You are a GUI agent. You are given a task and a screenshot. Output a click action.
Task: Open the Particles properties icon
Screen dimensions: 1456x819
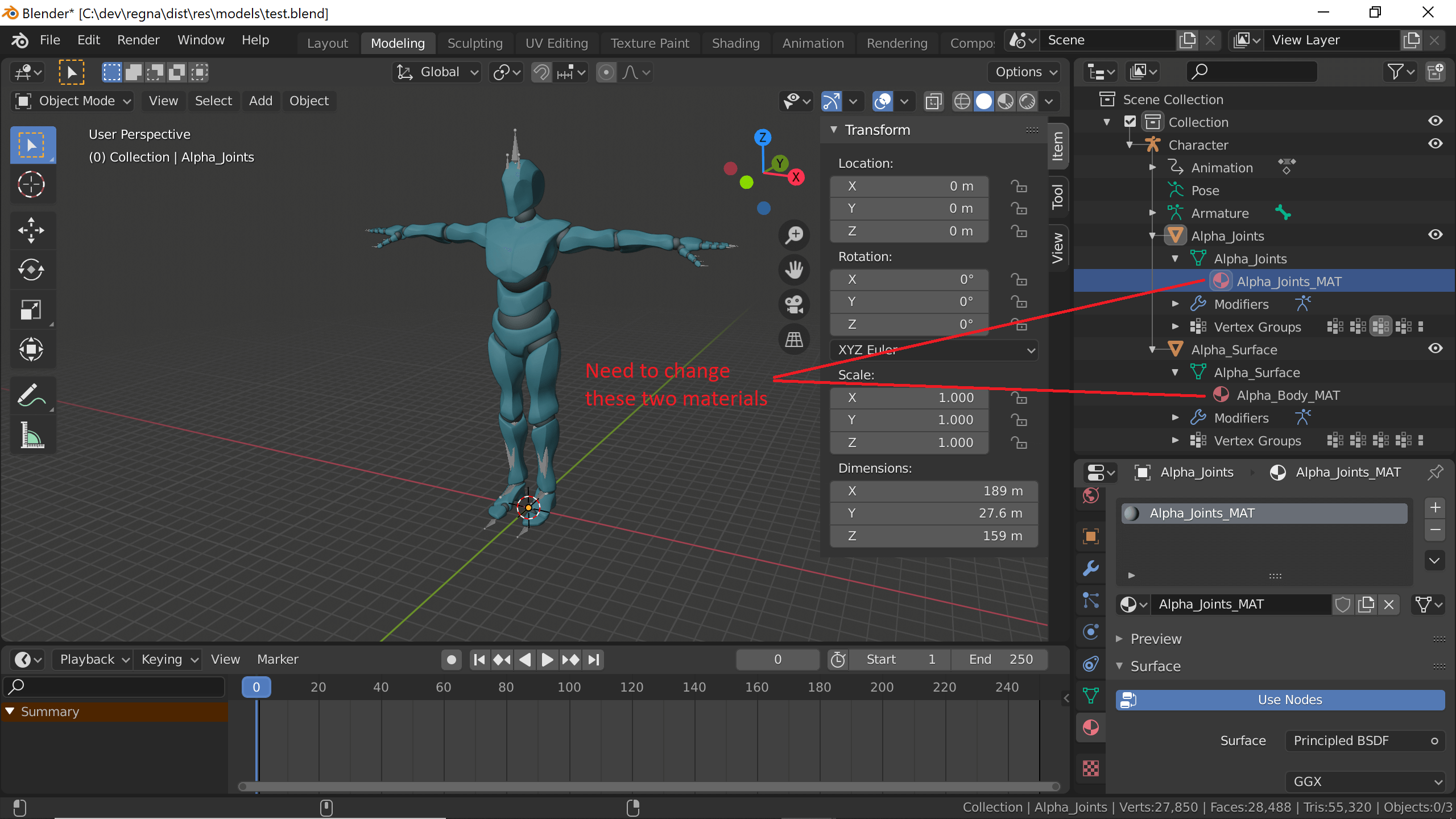pos(1090,599)
